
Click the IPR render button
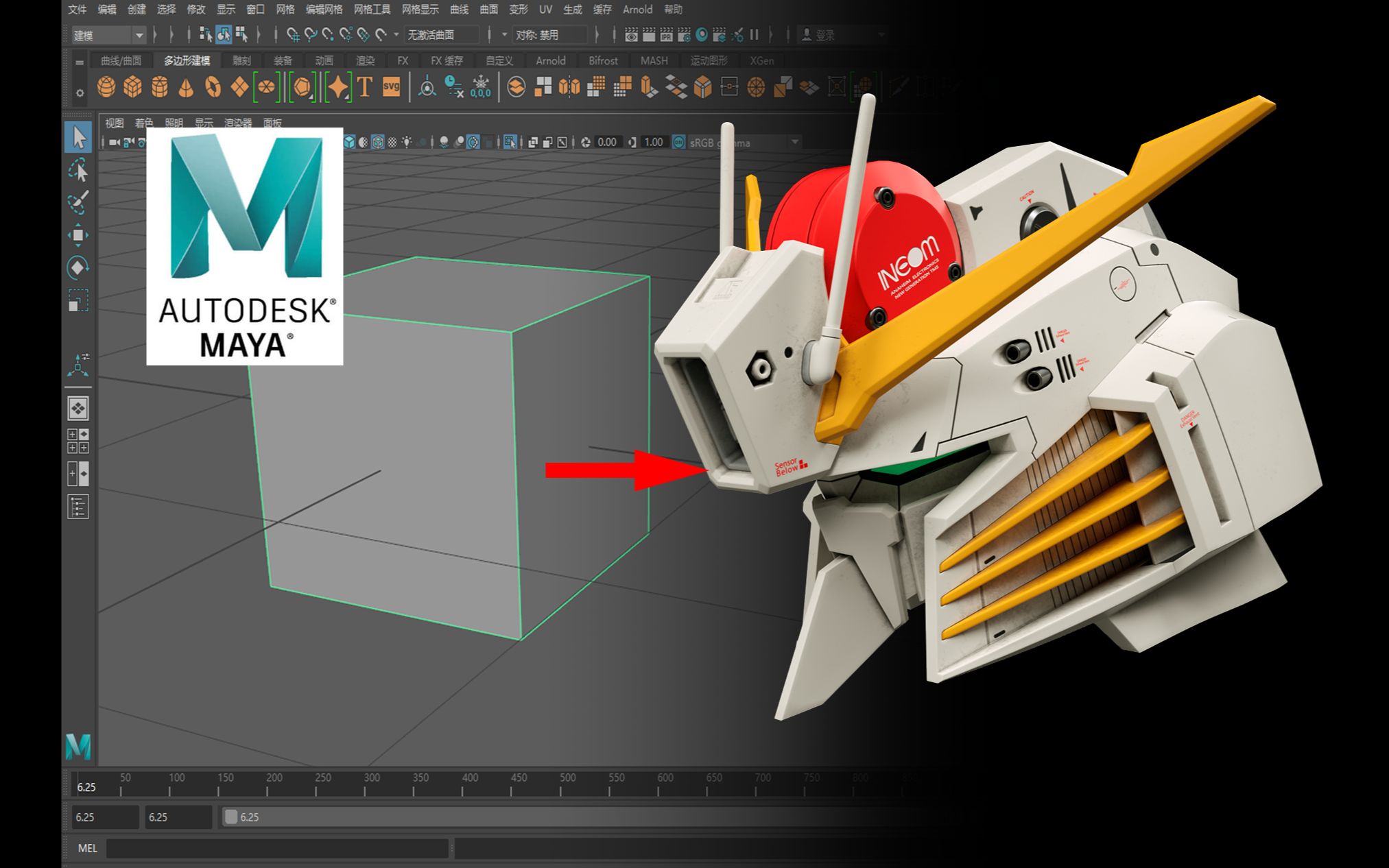tap(666, 34)
